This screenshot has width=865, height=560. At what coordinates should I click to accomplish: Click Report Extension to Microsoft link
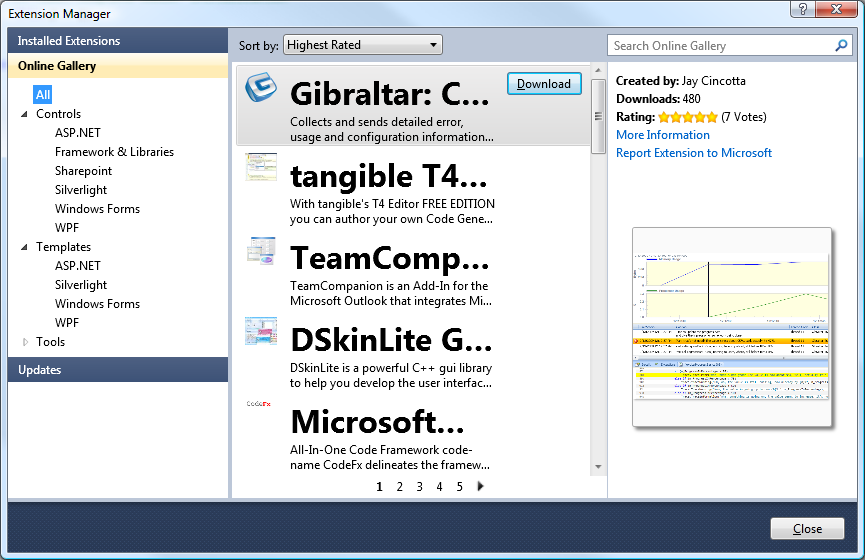point(694,153)
